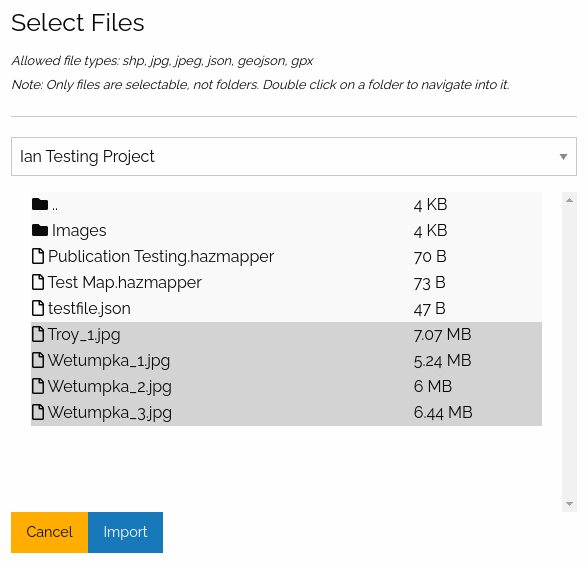Viewport: 588px width, 568px height.
Task: Click the file icon beside Wetumpka_3.jpg
Action: click(x=38, y=412)
